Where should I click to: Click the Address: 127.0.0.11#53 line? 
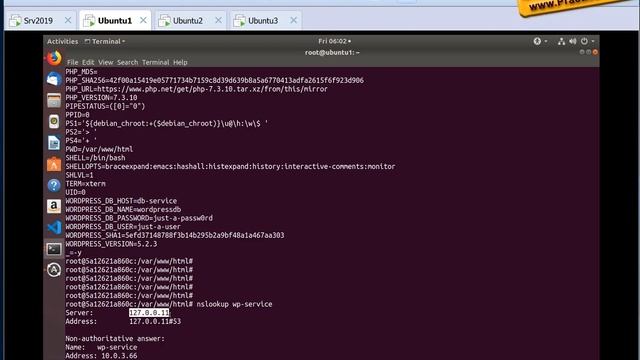point(123,321)
